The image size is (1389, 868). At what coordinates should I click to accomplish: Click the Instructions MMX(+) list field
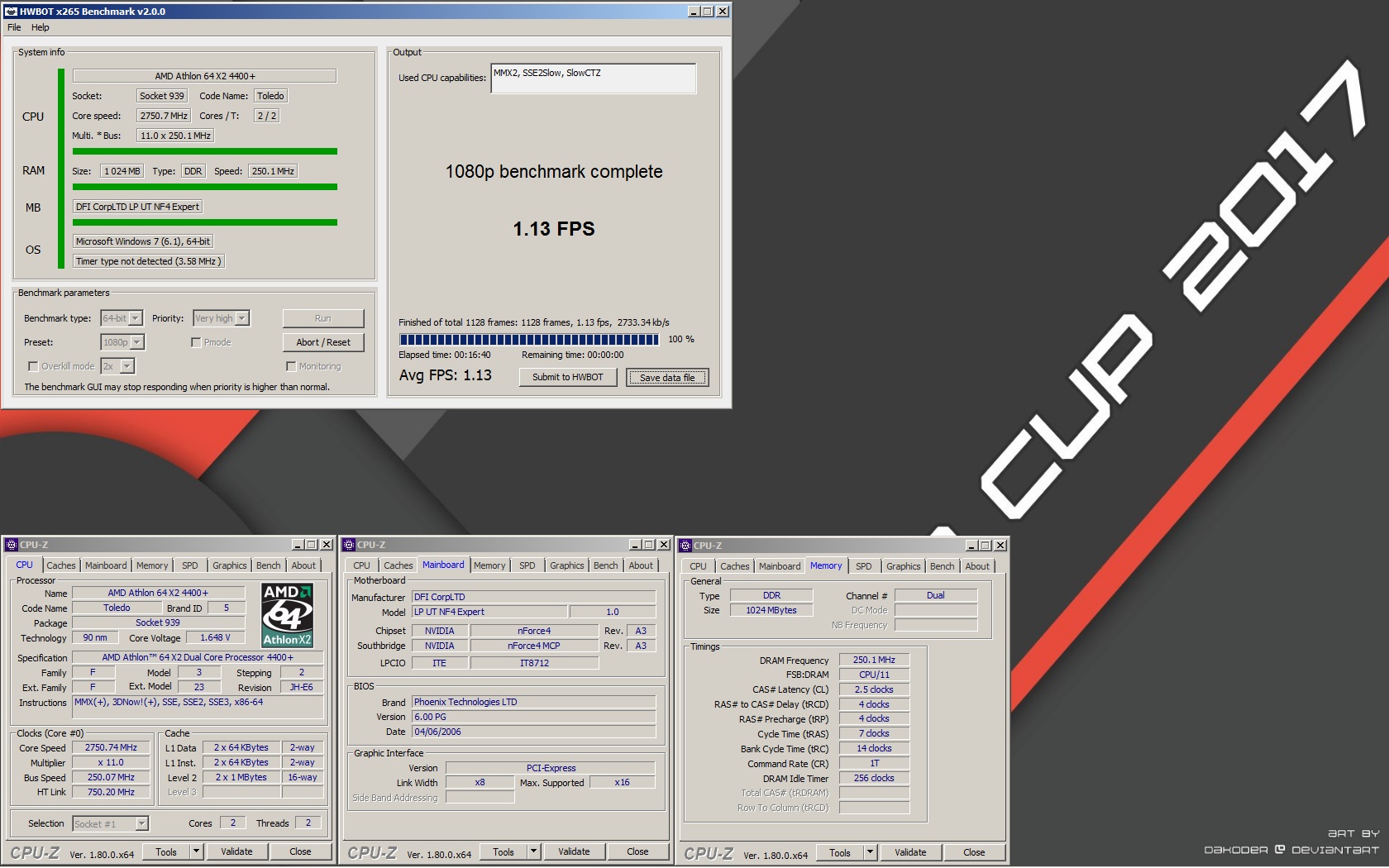198,708
